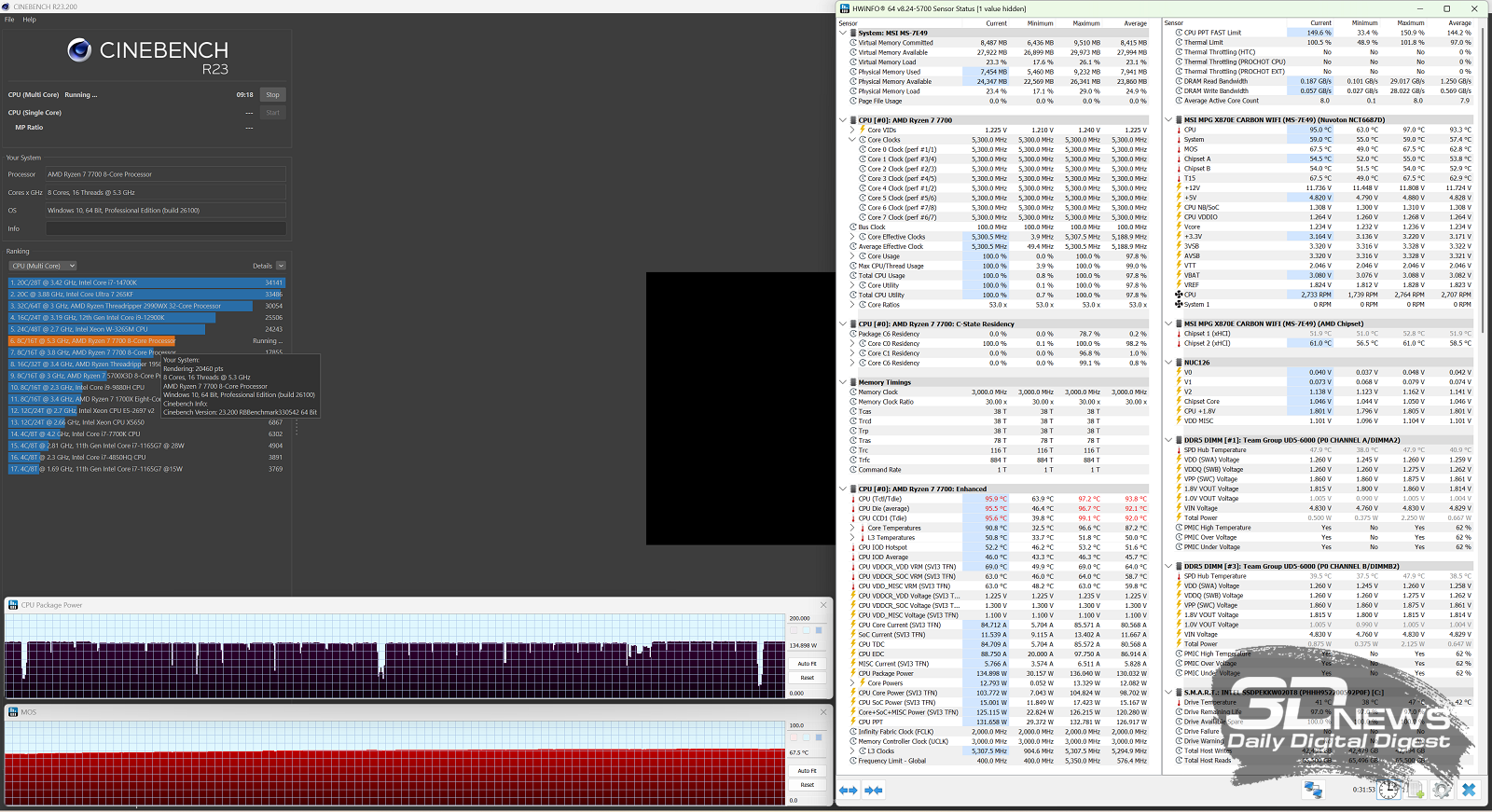This screenshot has width=1492, height=812.
Task: Collapse the Memory Timings sensor group
Action: 843,382
